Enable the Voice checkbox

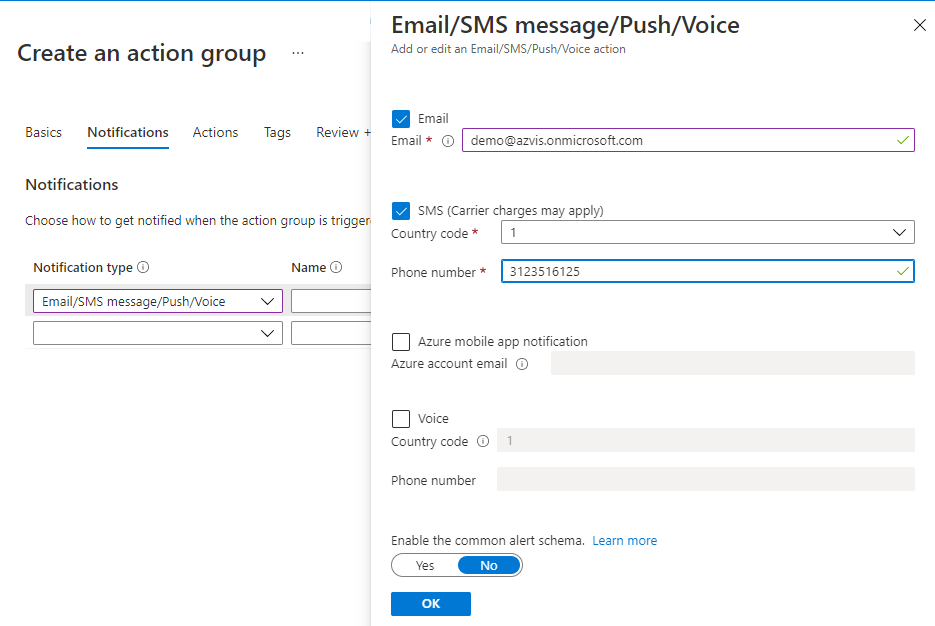(402, 419)
